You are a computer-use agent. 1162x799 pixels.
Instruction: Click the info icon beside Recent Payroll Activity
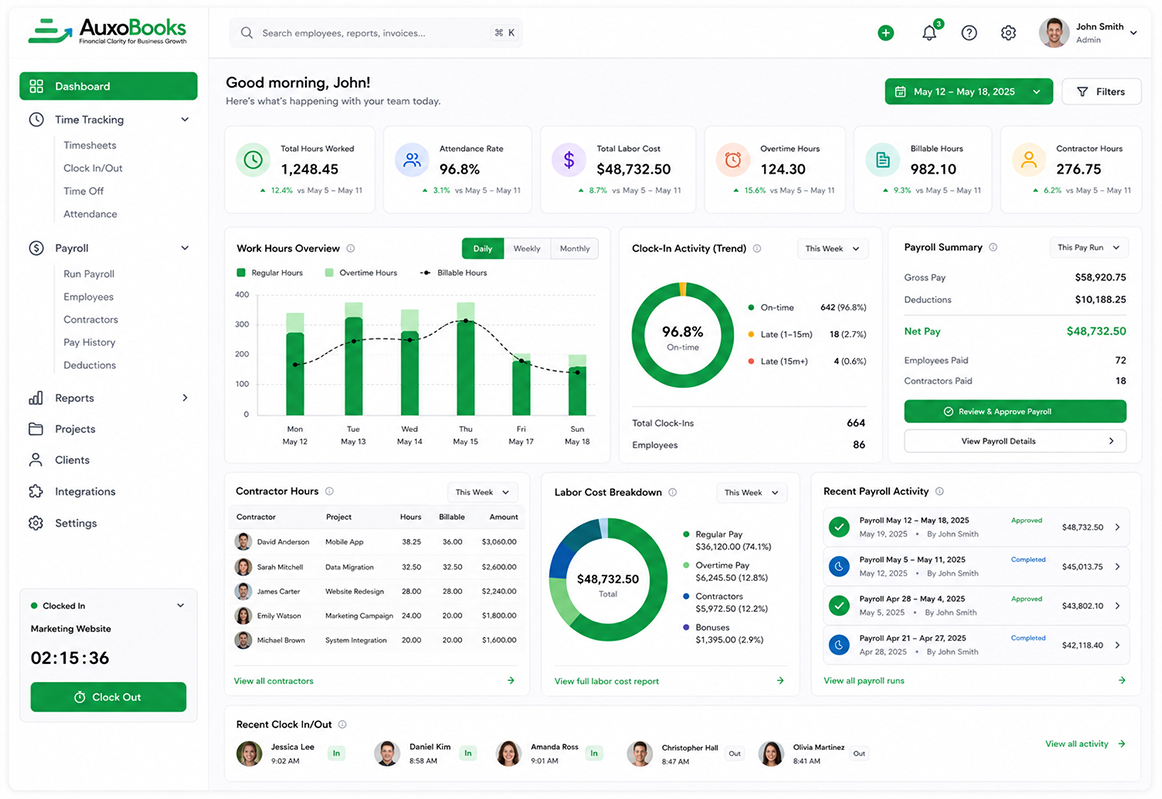(x=939, y=491)
